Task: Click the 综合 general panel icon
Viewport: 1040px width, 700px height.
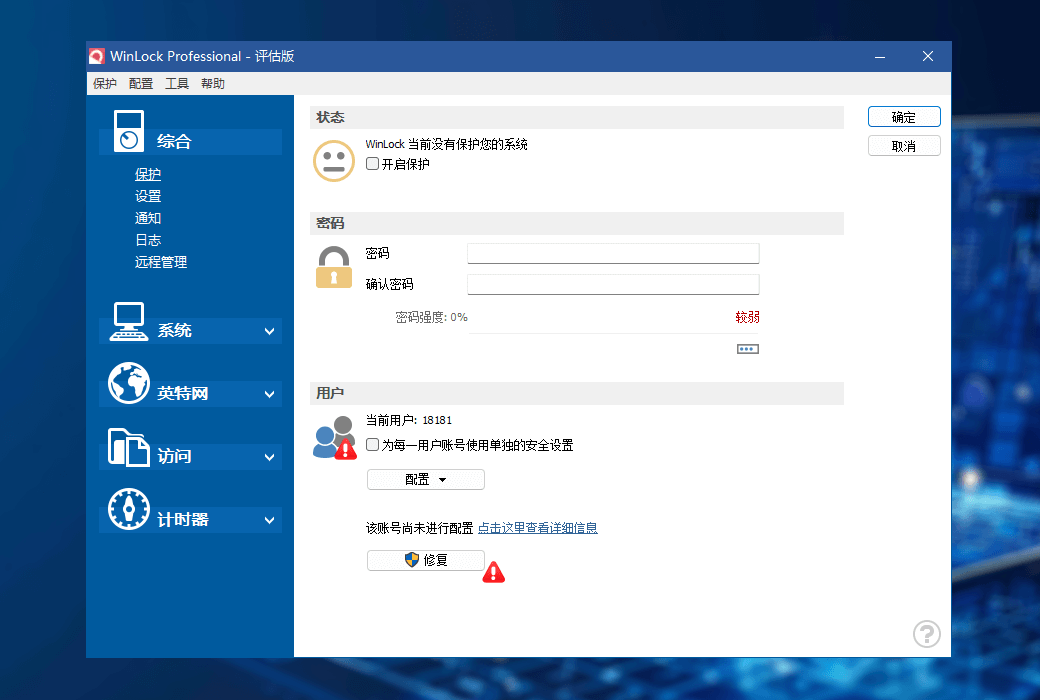Action: [129, 131]
